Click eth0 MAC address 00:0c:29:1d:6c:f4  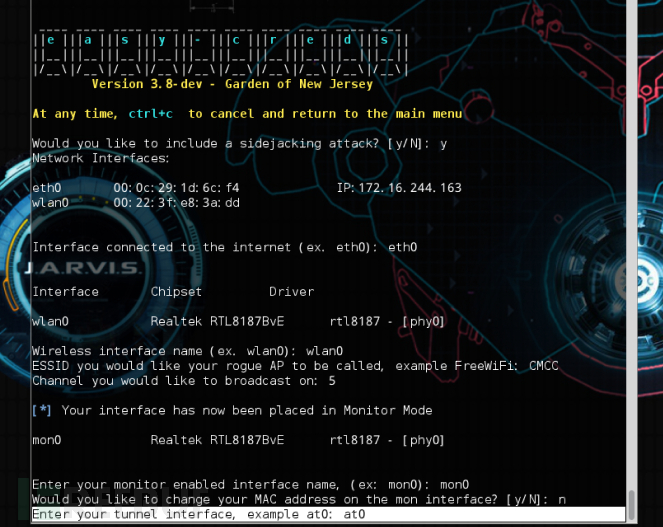click(x=176, y=188)
